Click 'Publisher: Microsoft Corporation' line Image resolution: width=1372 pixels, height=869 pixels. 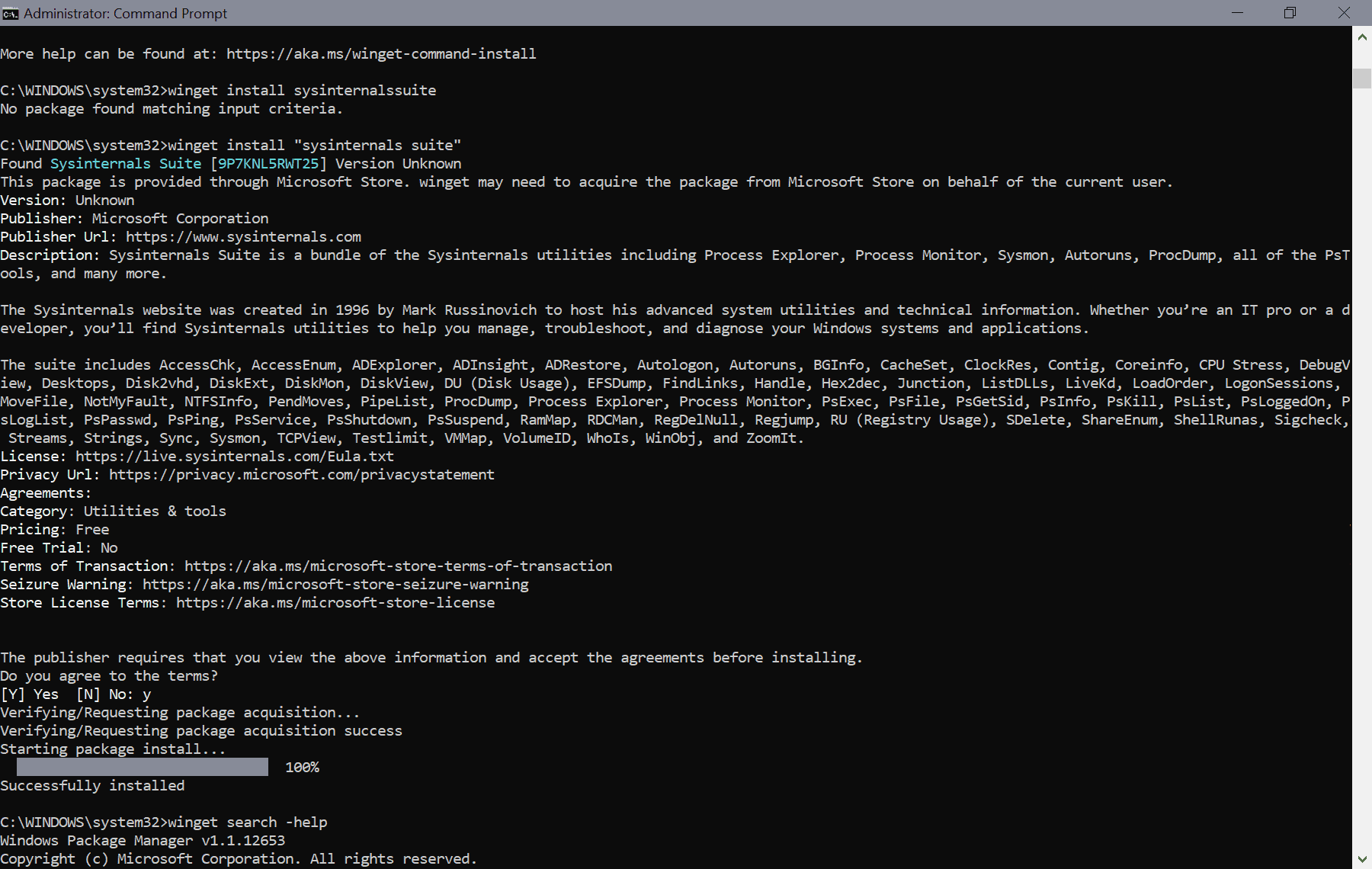coord(134,219)
